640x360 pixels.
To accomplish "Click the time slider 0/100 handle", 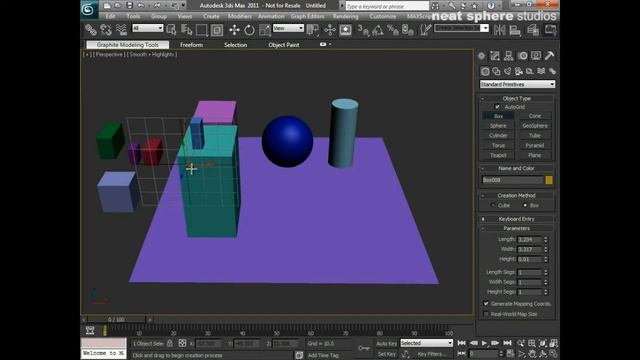I will click(x=116, y=320).
